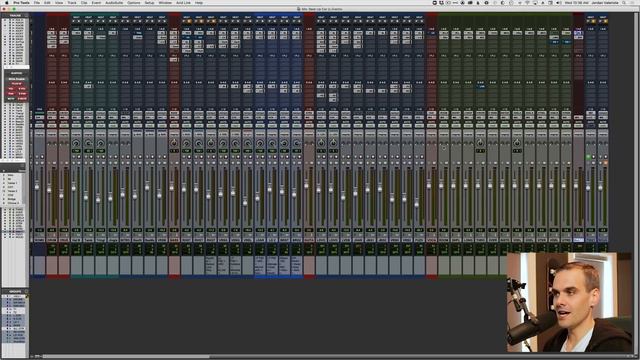Viewport: 640px width, 360px height.
Task: Open the Window menu
Action: pyautogui.click(x=165, y=3)
